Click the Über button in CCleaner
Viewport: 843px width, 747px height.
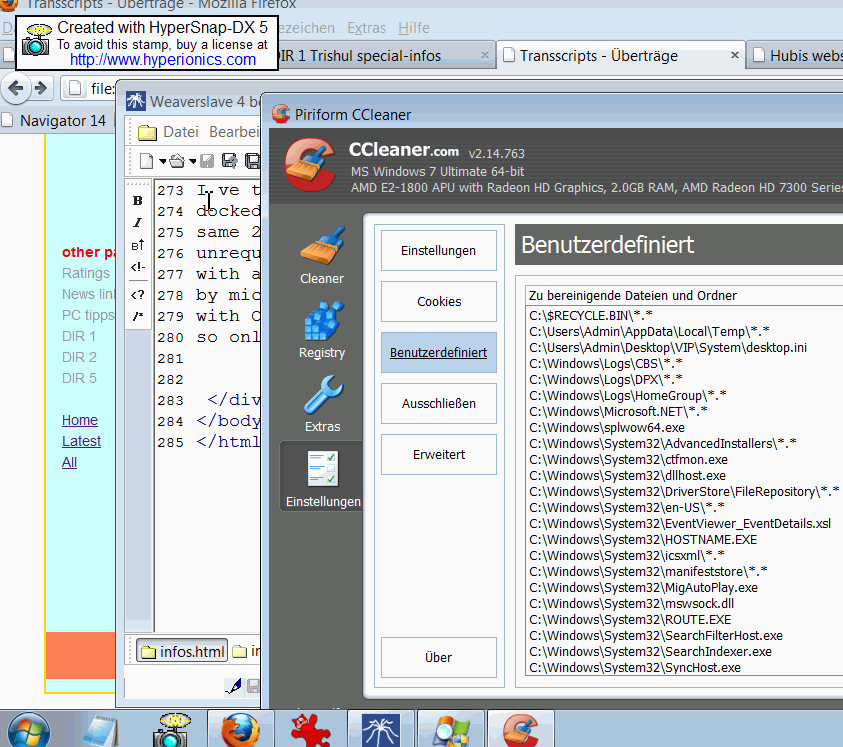439,657
